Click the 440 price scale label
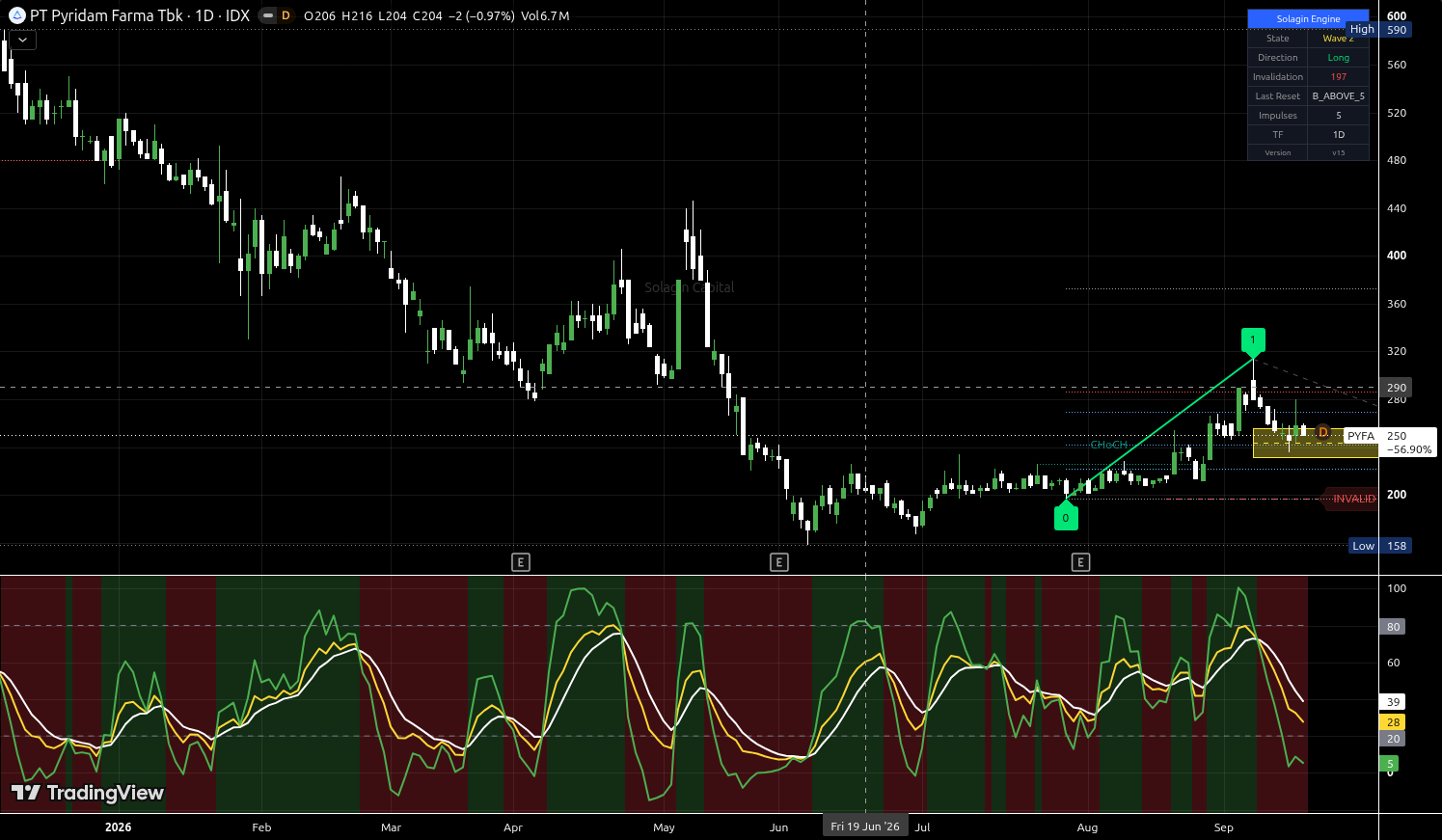The height and width of the screenshot is (840, 1442). (x=1397, y=208)
